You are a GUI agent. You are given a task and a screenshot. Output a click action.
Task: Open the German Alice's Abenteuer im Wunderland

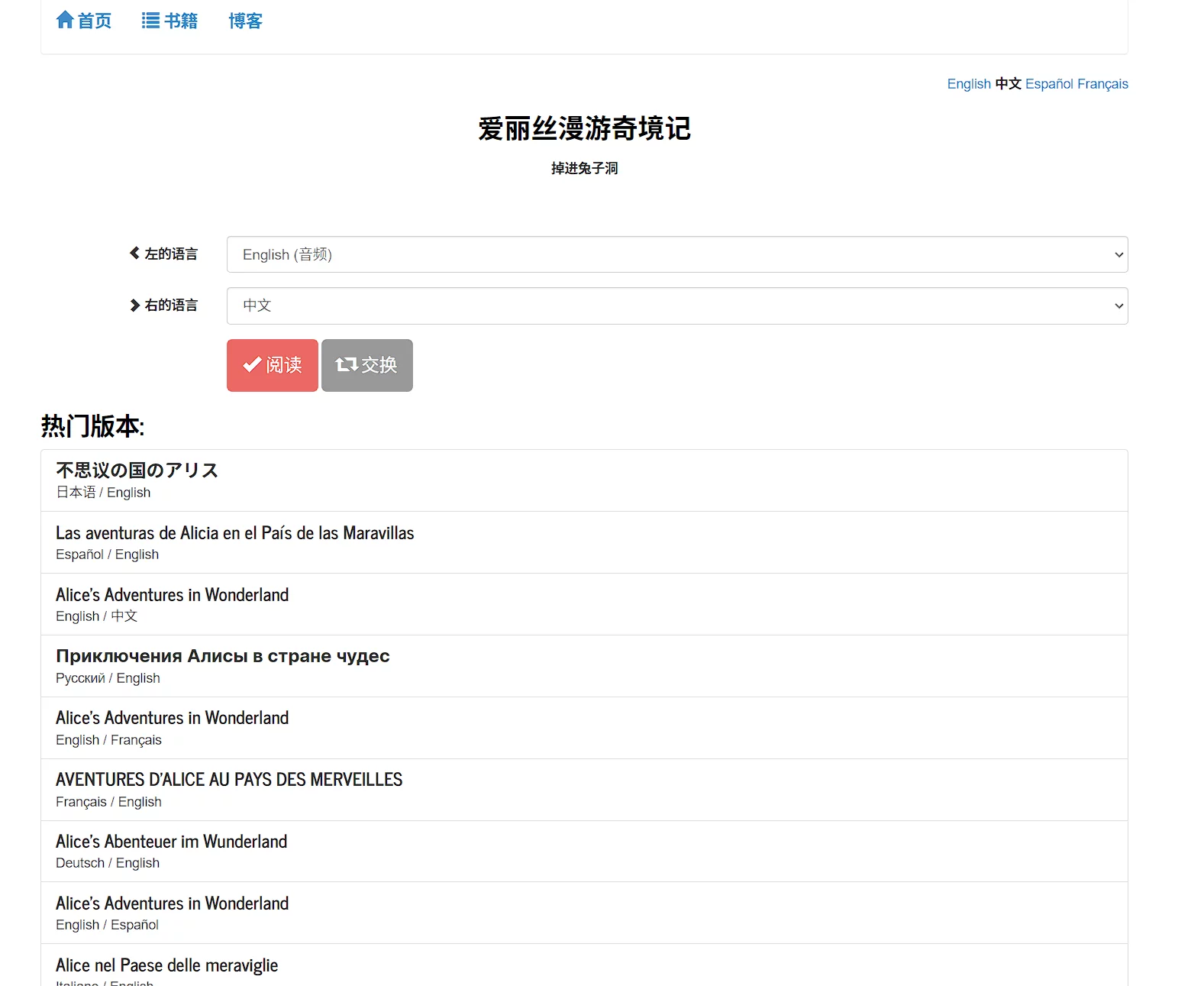click(x=171, y=842)
